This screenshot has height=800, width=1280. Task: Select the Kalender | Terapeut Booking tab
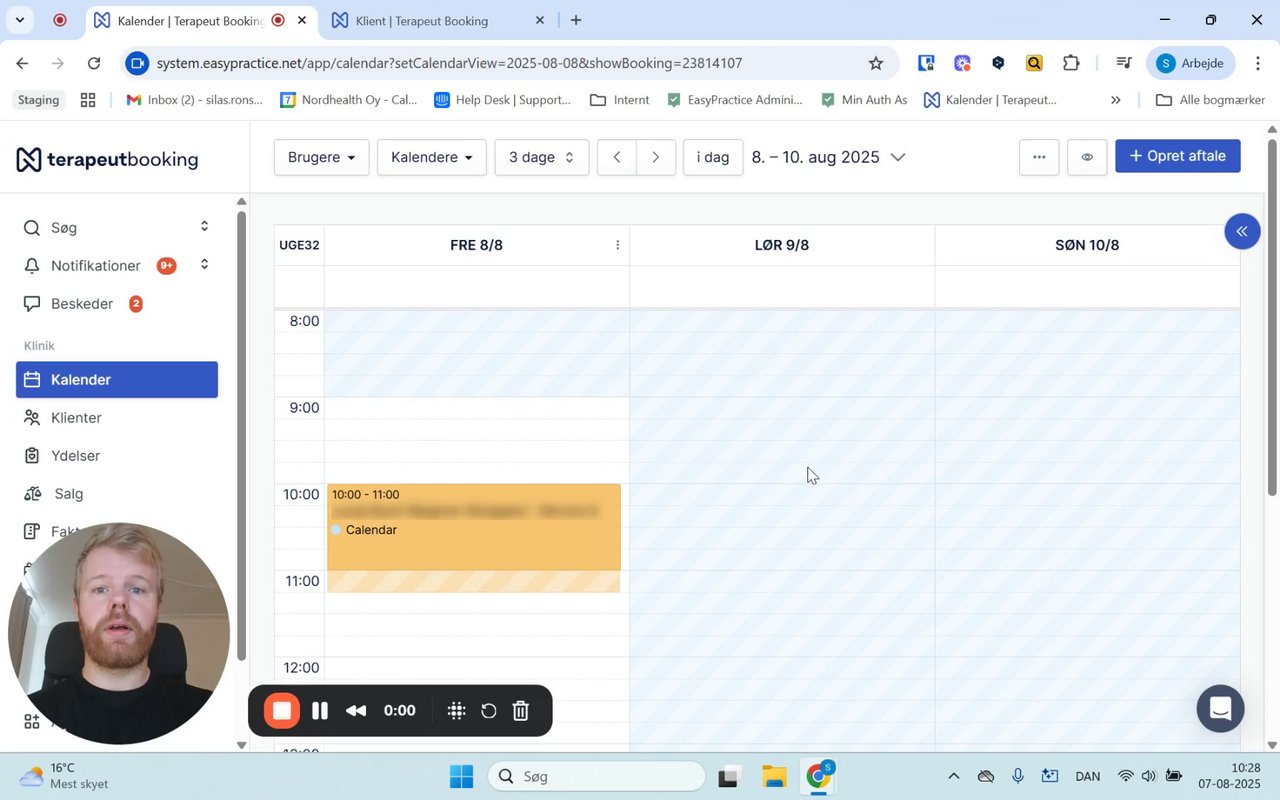pyautogui.click(x=190, y=20)
